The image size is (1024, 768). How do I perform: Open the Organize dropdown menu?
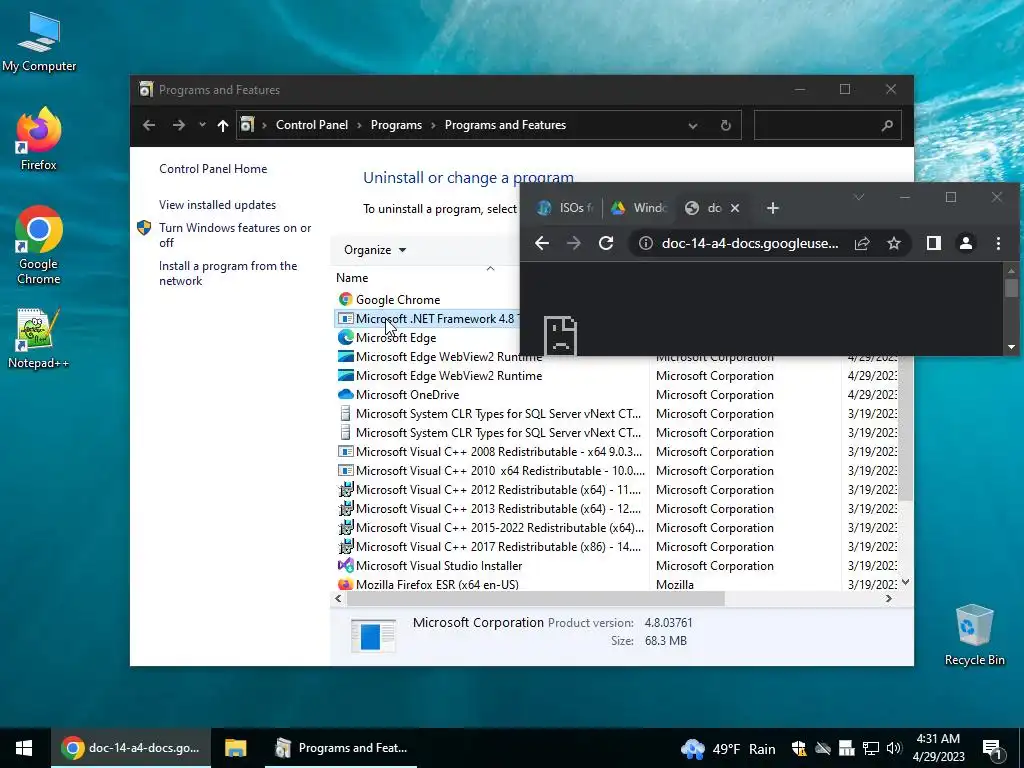(x=375, y=249)
